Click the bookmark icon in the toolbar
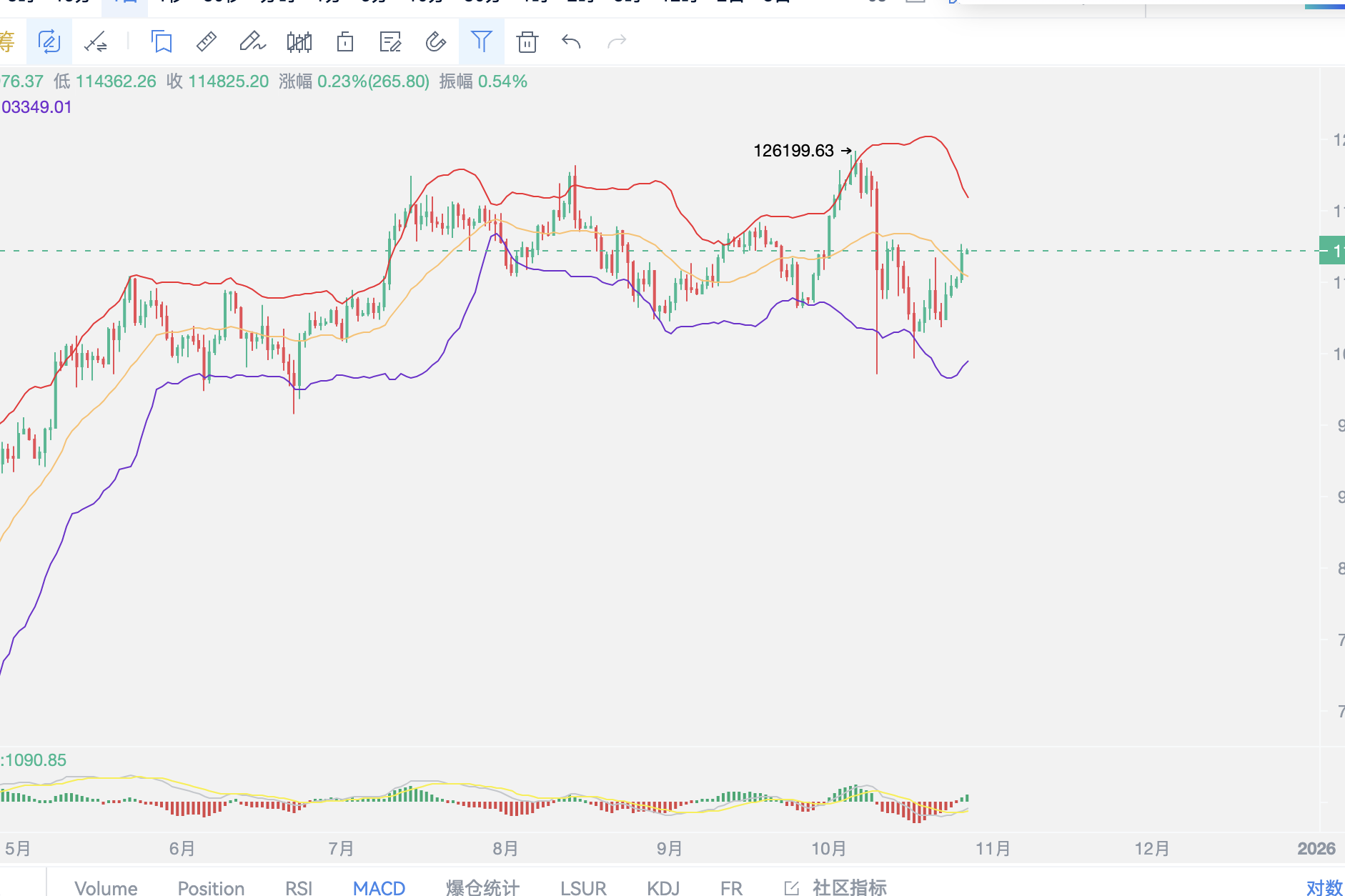Viewport: 1345px width, 896px height. 162,42
